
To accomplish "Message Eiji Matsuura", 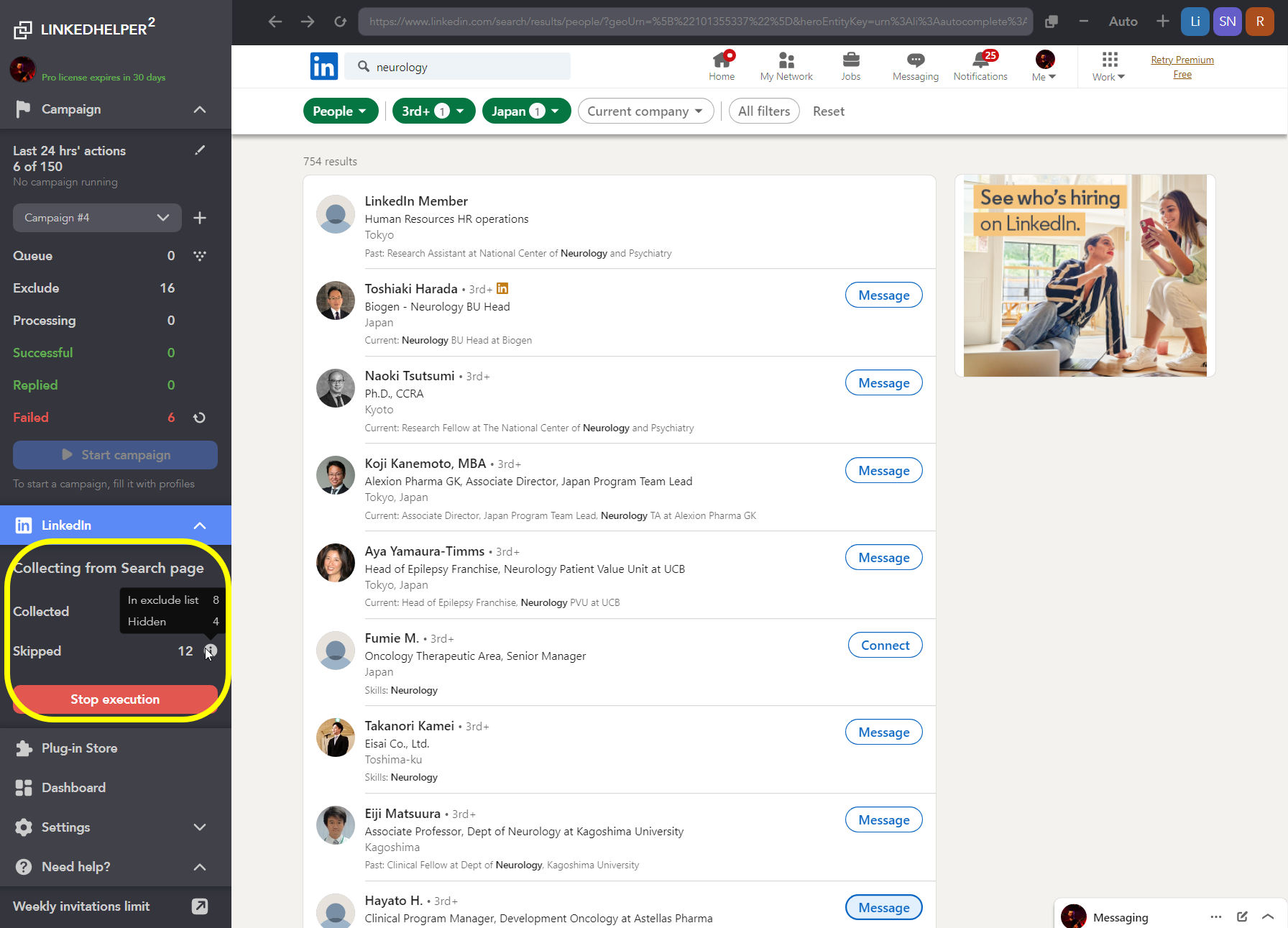I will [884, 819].
